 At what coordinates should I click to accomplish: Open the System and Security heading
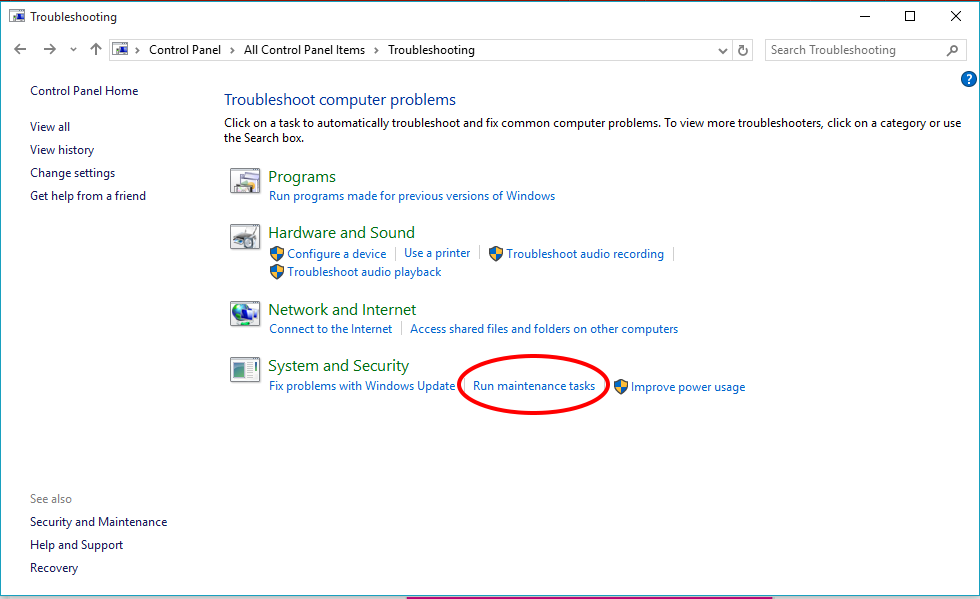(339, 366)
